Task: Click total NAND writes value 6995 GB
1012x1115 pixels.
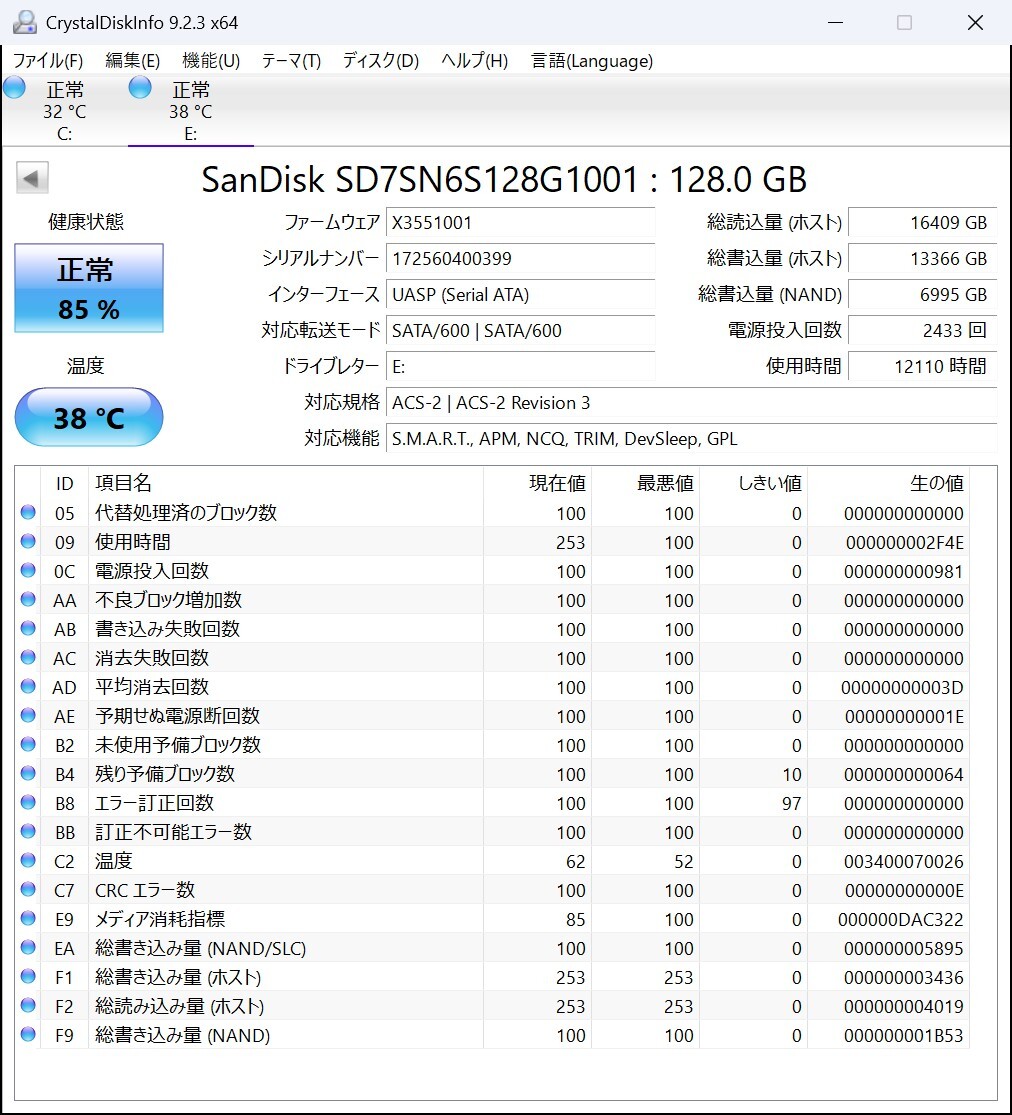Action: tap(922, 294)
